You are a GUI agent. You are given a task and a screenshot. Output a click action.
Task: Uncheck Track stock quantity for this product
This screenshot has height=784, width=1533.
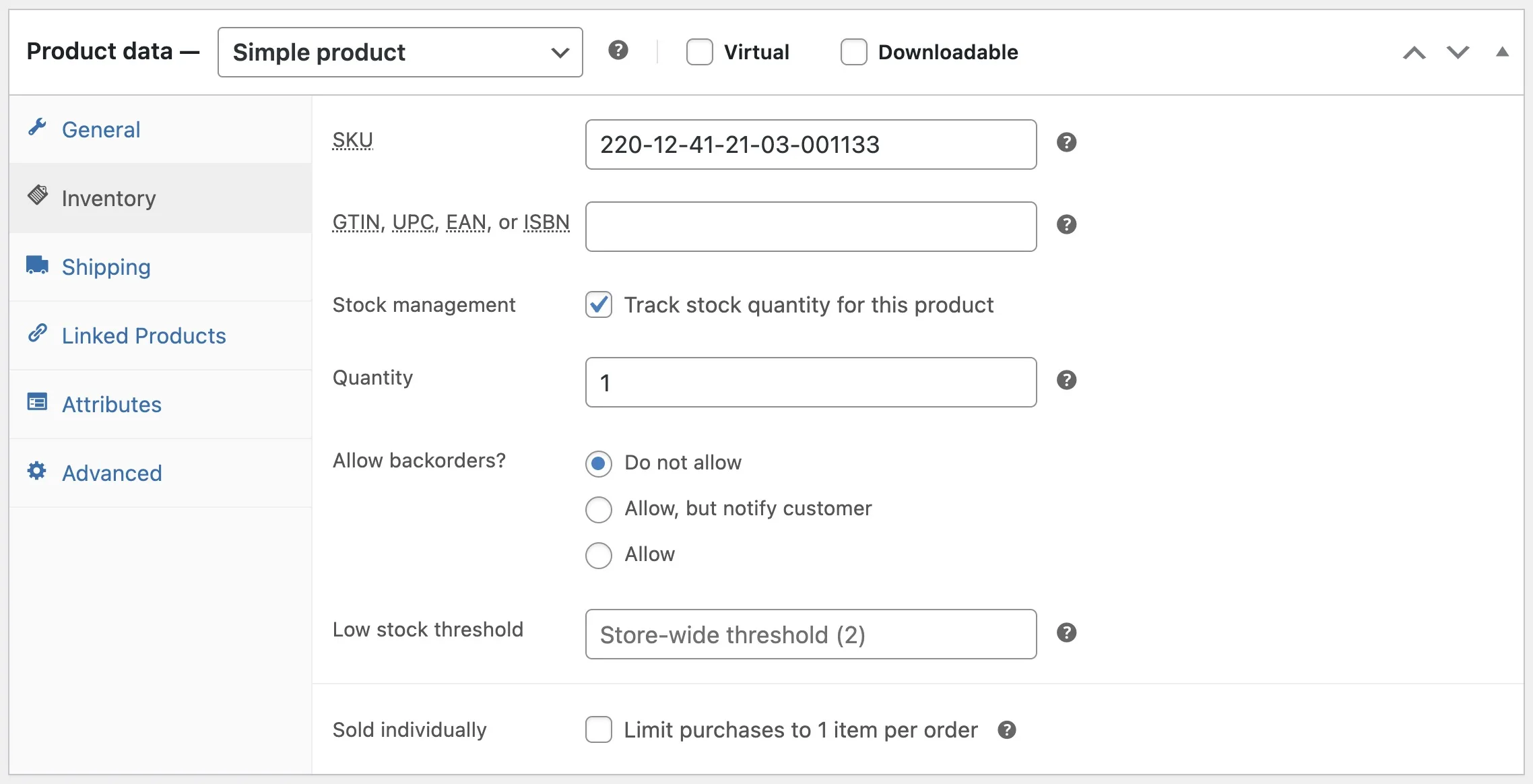(x=599, y=304)
